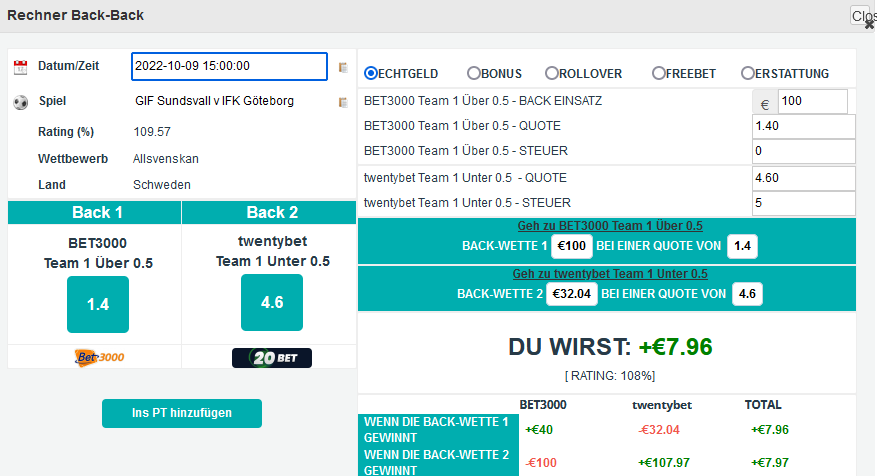The width and height of the screenshot is (877, 476).
Task: Edit the BACK EINSATZ stake field
Action: pyautogui.click(x=813, y=102)
